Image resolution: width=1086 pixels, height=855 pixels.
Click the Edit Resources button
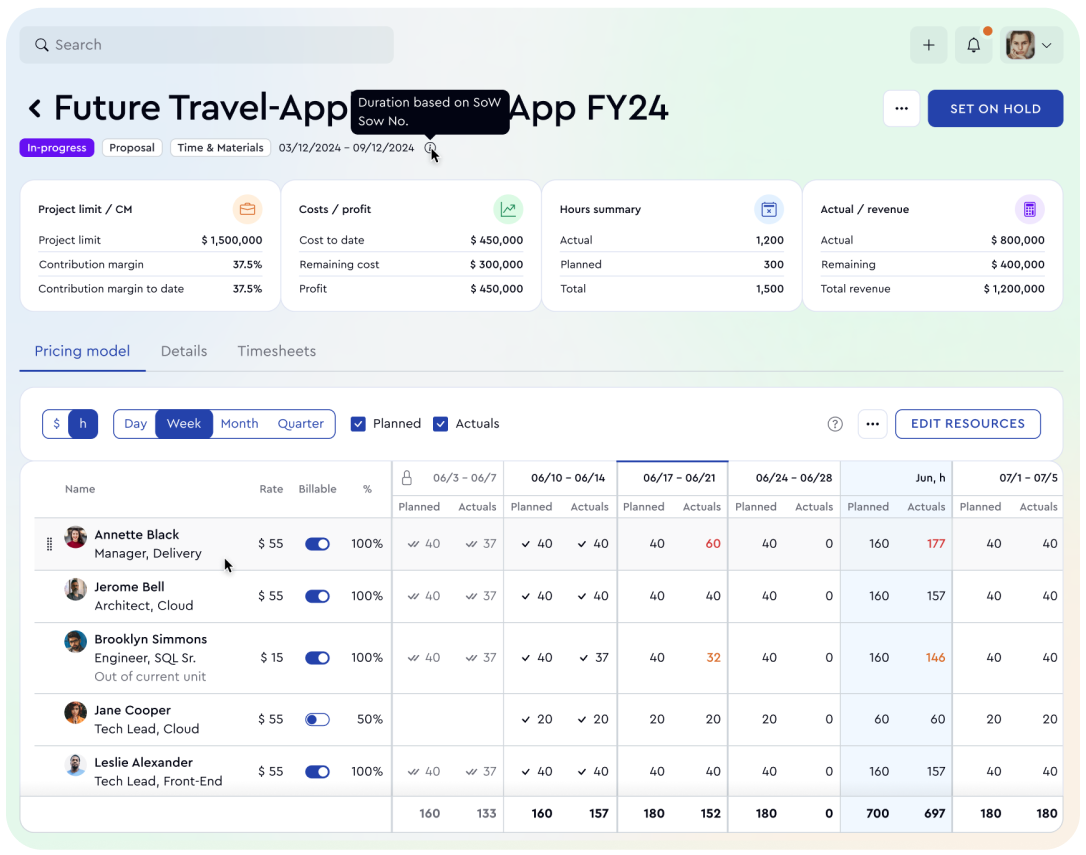click(968, 424)
